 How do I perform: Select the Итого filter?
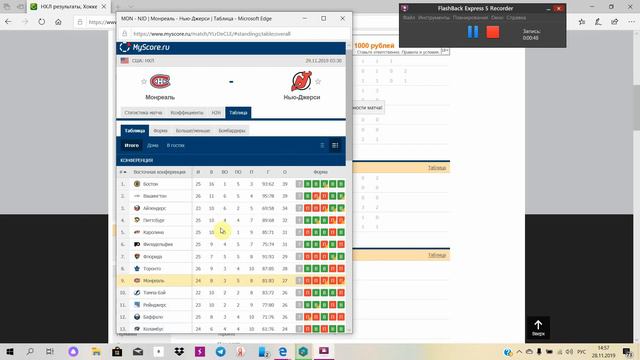point(132,145)
